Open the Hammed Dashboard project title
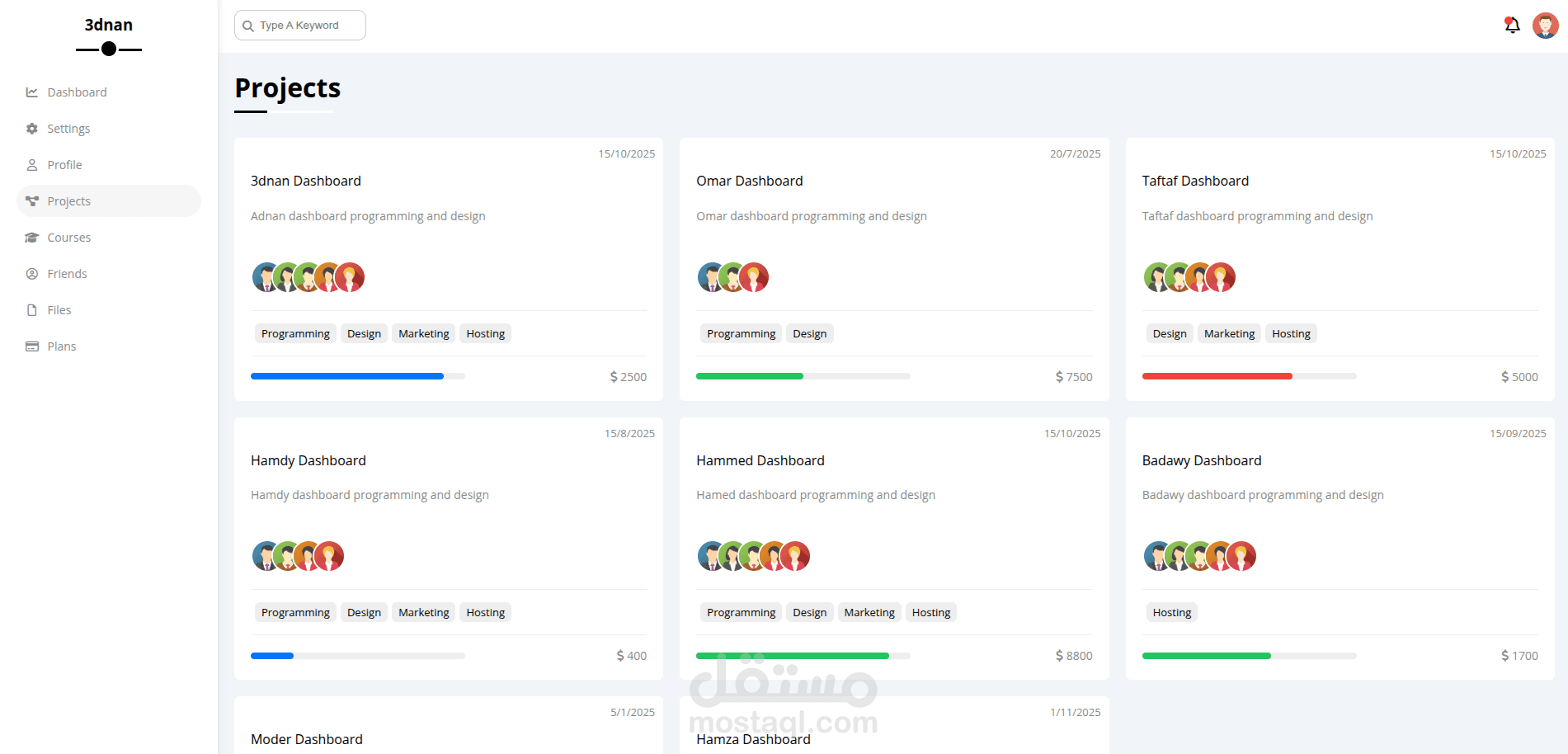 point(760,460)
